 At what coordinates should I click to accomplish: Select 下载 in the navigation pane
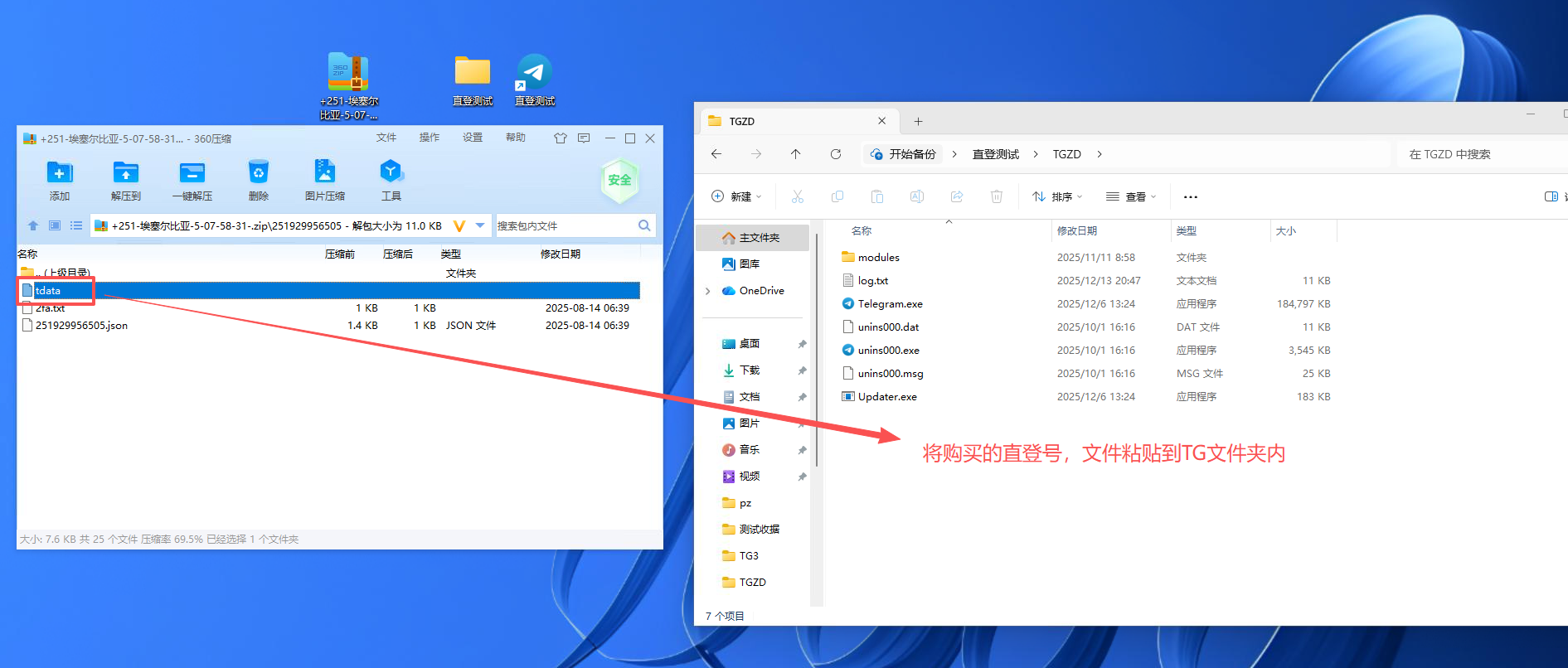pos(749,370)
